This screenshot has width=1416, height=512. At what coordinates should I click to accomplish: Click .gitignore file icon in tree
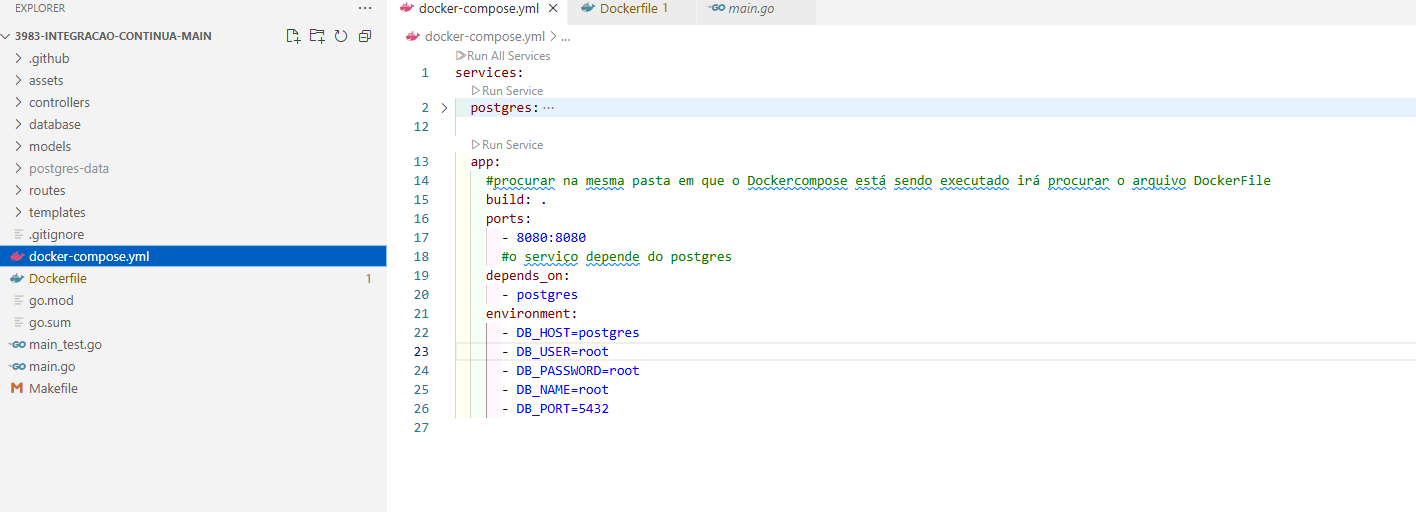pos(19,234)
